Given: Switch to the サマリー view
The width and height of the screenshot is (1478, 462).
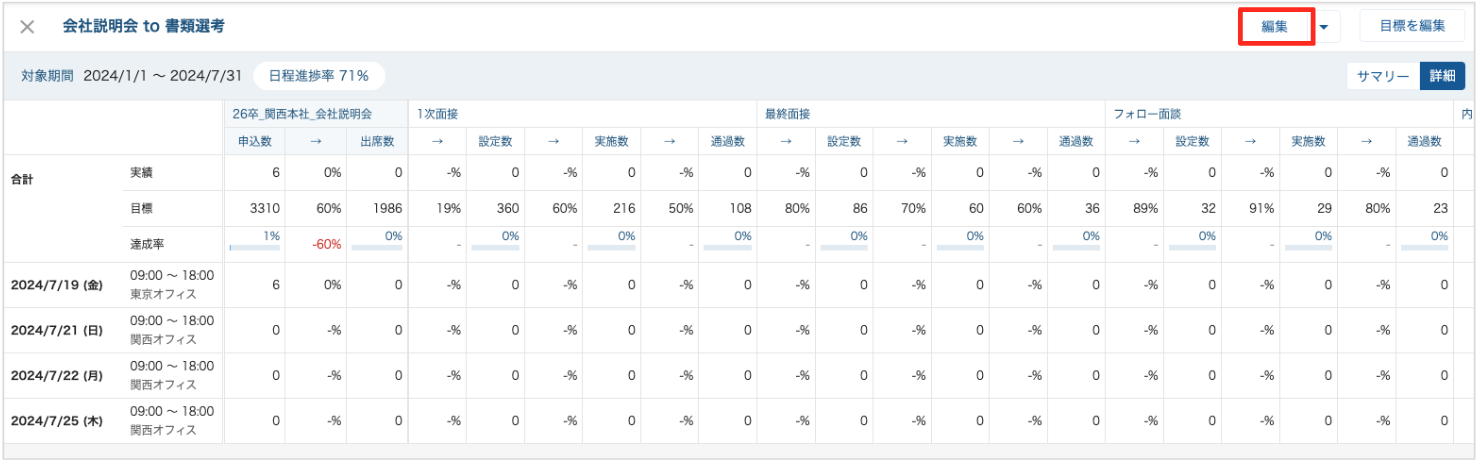Looking at the screenshot, I should point(1382,76).
